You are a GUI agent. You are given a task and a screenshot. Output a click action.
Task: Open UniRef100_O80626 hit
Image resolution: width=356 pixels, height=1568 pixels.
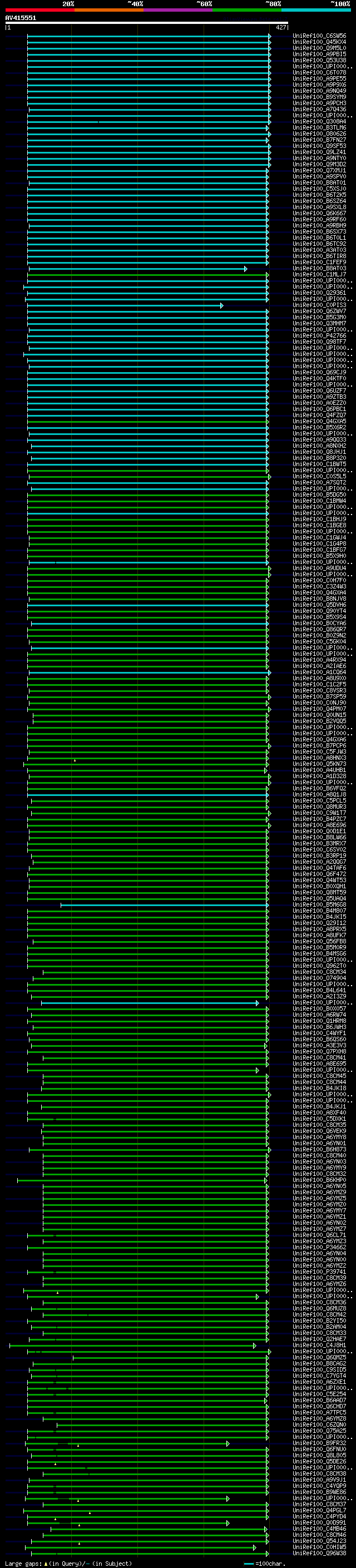[319, 134]
